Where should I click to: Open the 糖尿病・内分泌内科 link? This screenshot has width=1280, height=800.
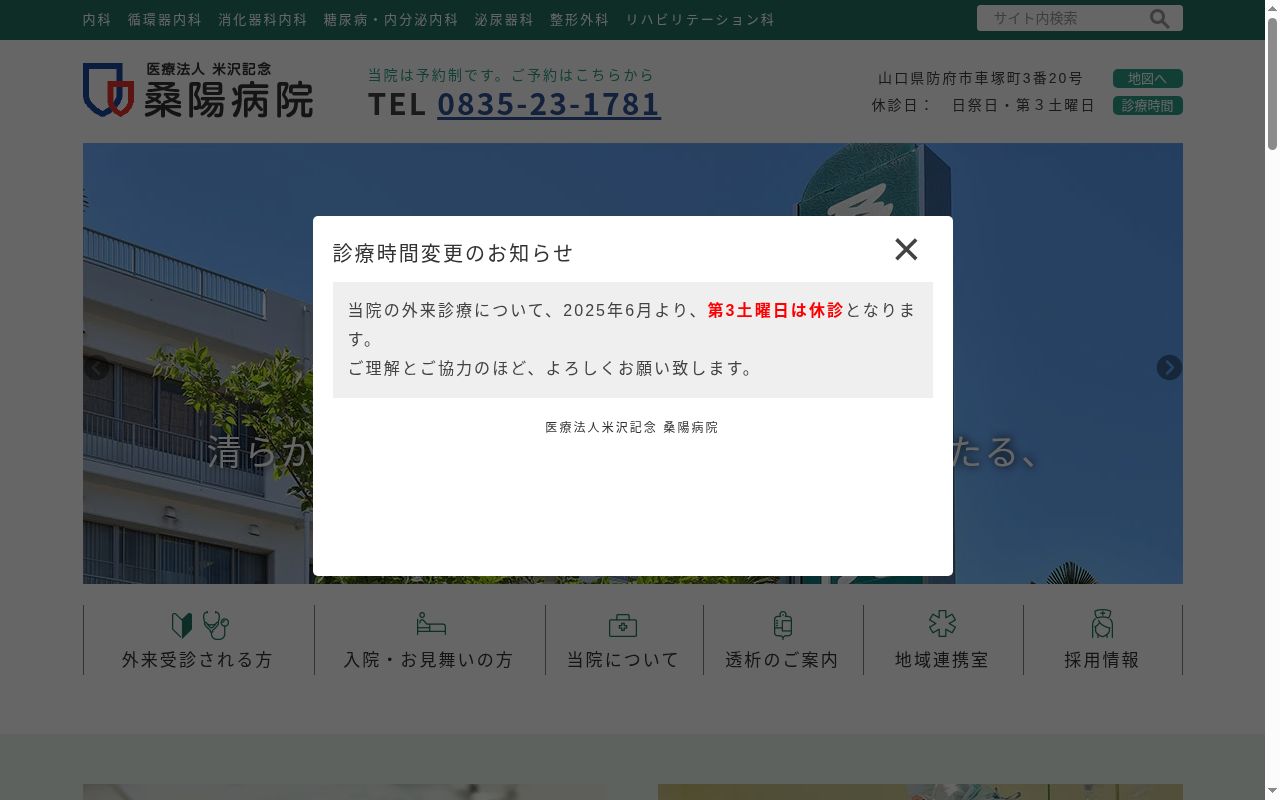391,19
